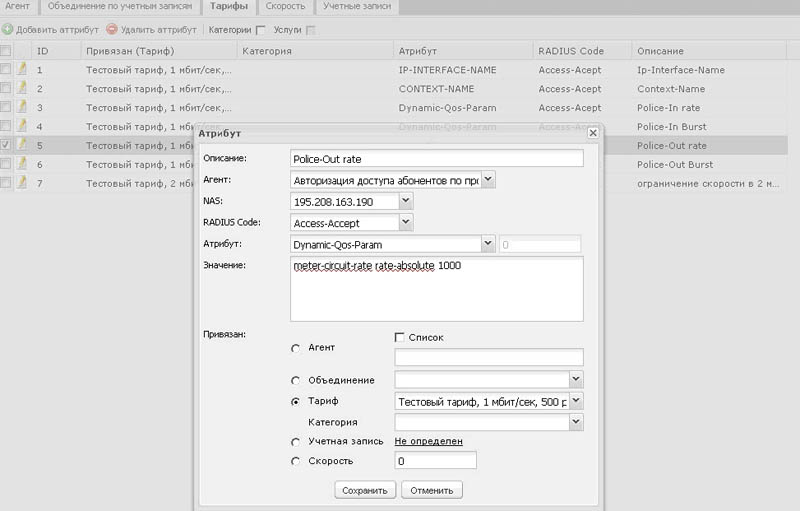Click the Не определен link
The height and width of the screenshot is (511, 800).
coord(428,441)
